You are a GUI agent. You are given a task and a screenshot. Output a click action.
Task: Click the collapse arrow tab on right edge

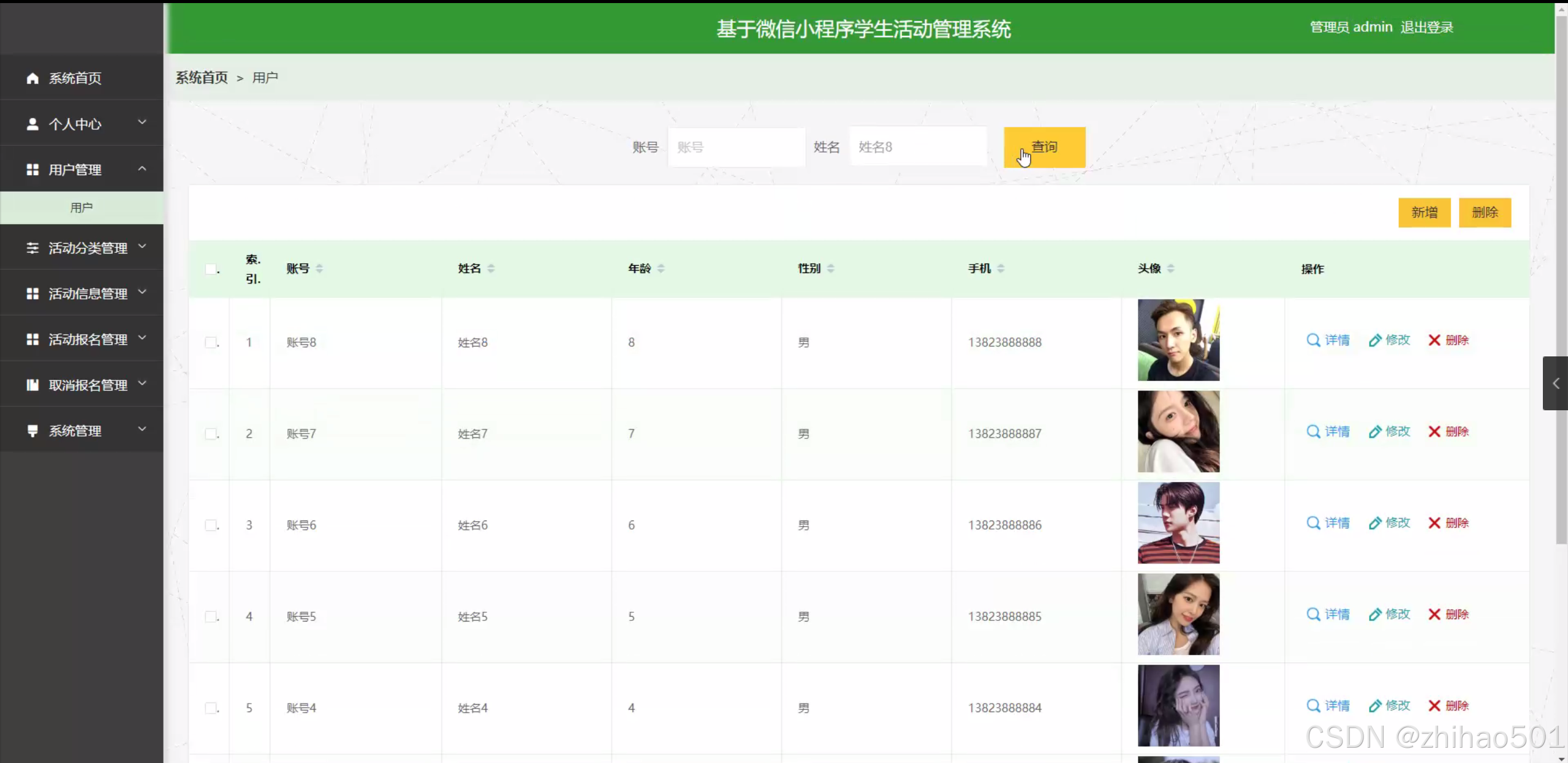(x=1555, y=383)
